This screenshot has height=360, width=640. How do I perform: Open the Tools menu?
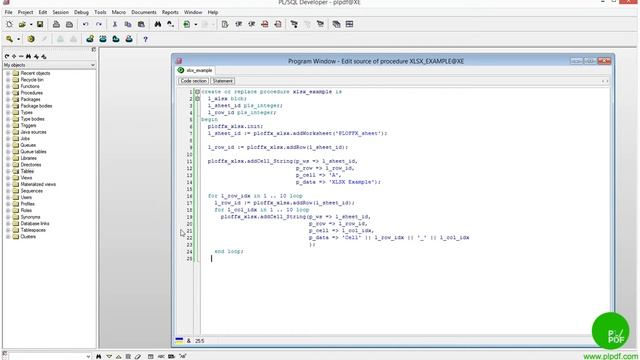[x=100, y=12]
